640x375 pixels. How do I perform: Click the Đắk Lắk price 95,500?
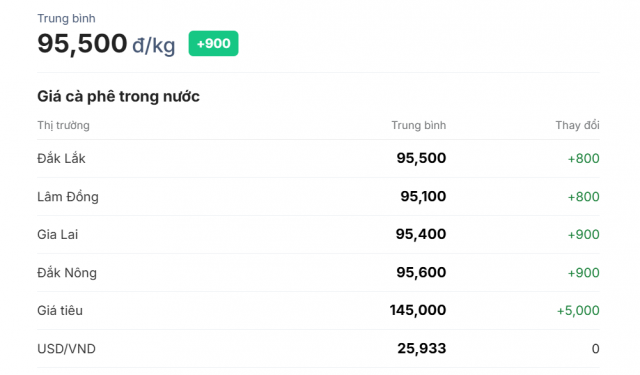[x=421, y=158]
